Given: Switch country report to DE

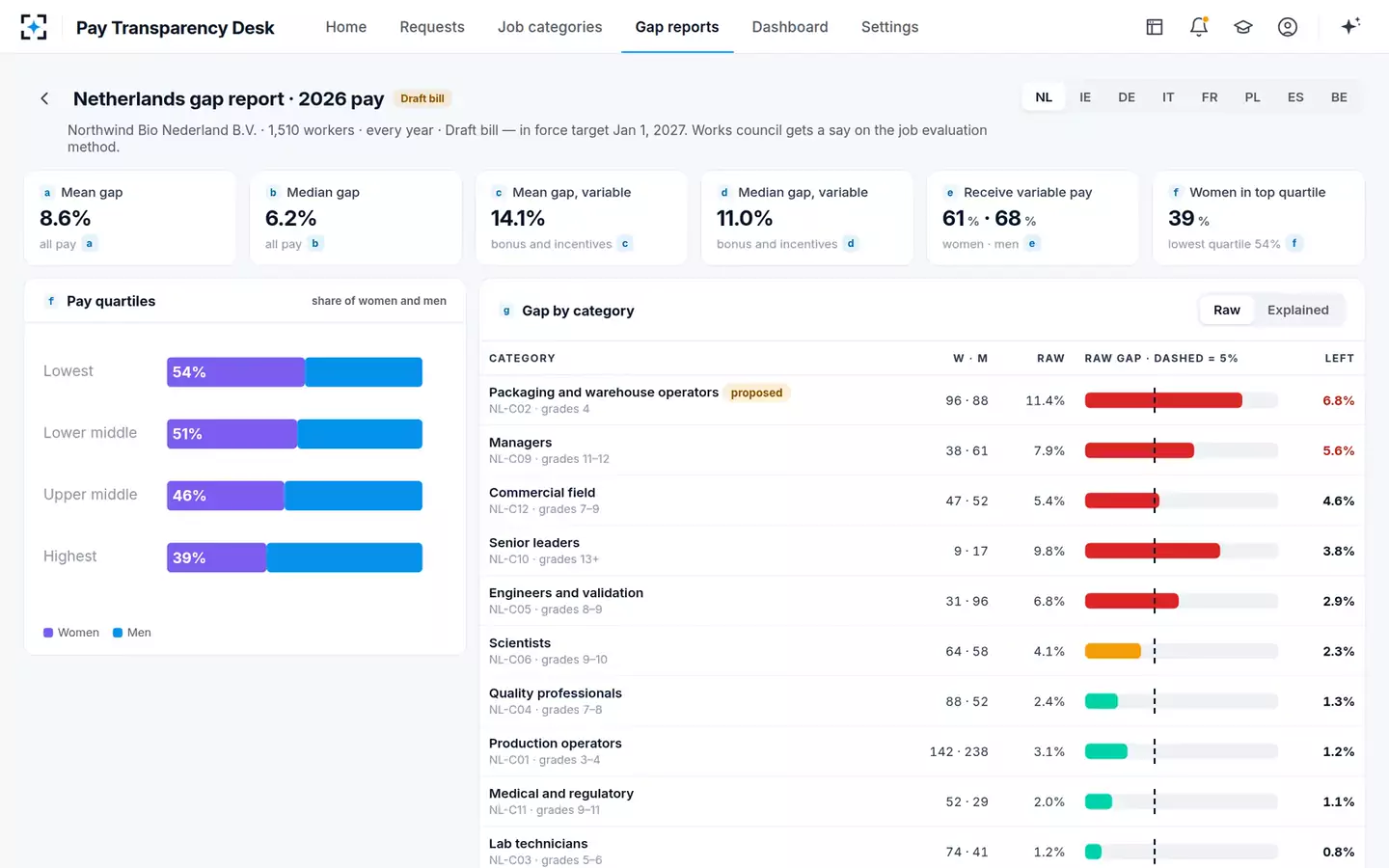Looking at the screenshot, I should pos(1127,97).
